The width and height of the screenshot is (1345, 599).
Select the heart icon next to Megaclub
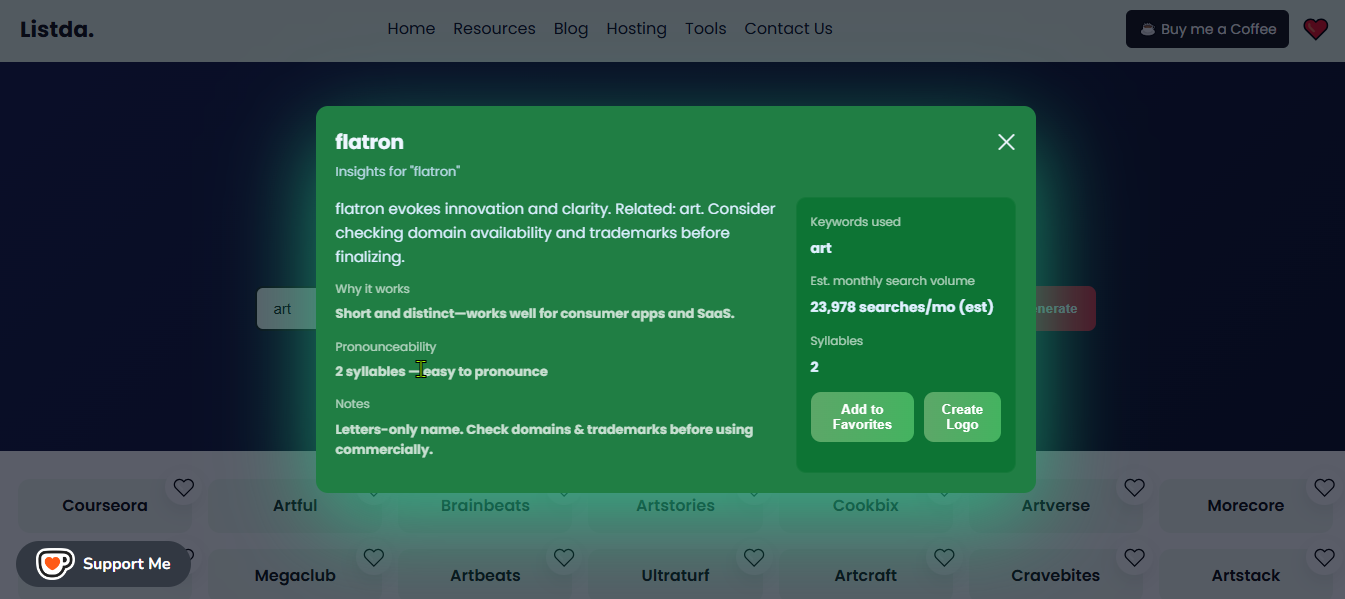pos(374,557)
